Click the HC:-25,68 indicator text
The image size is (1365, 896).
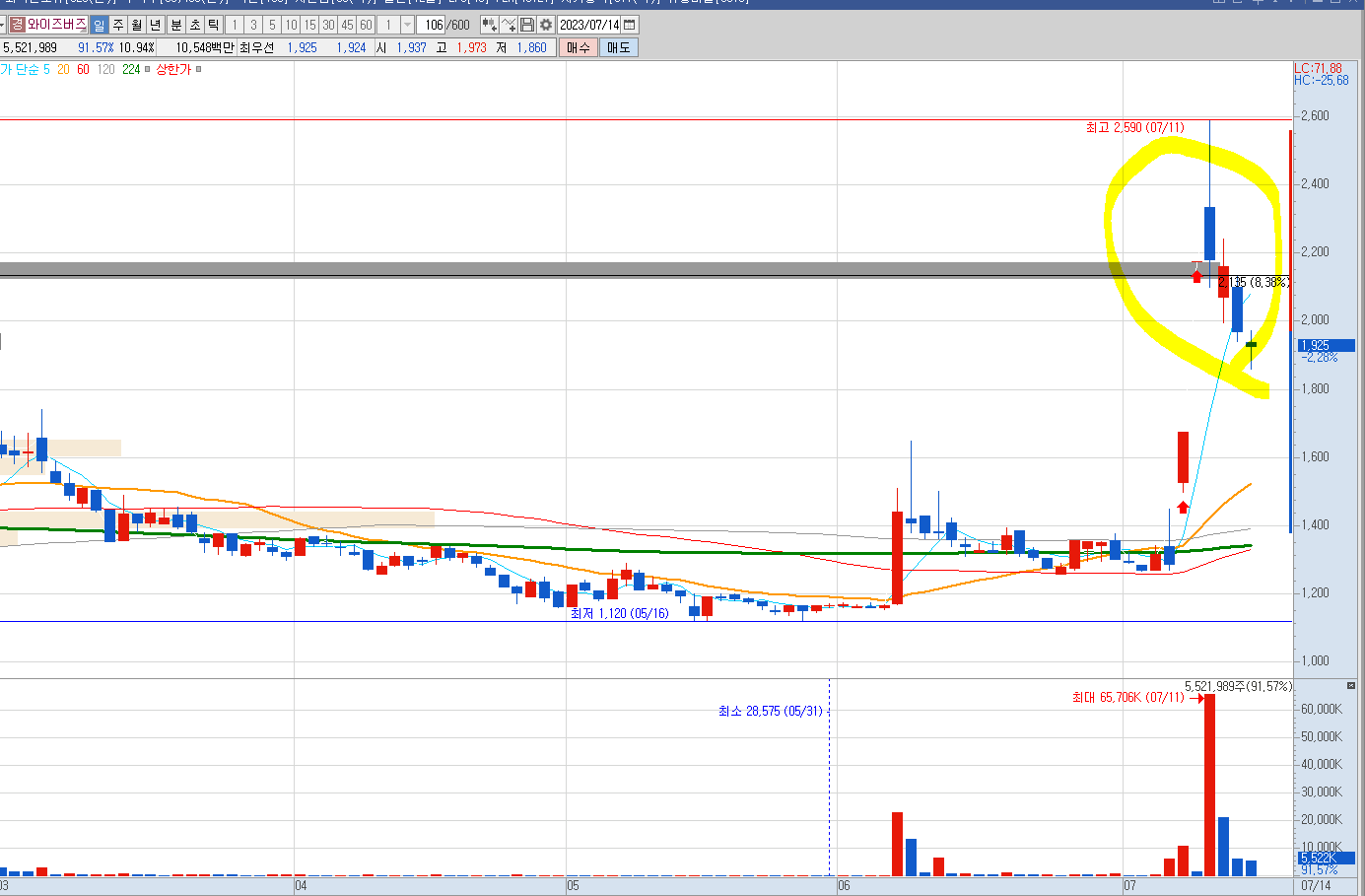(1321, 80)
